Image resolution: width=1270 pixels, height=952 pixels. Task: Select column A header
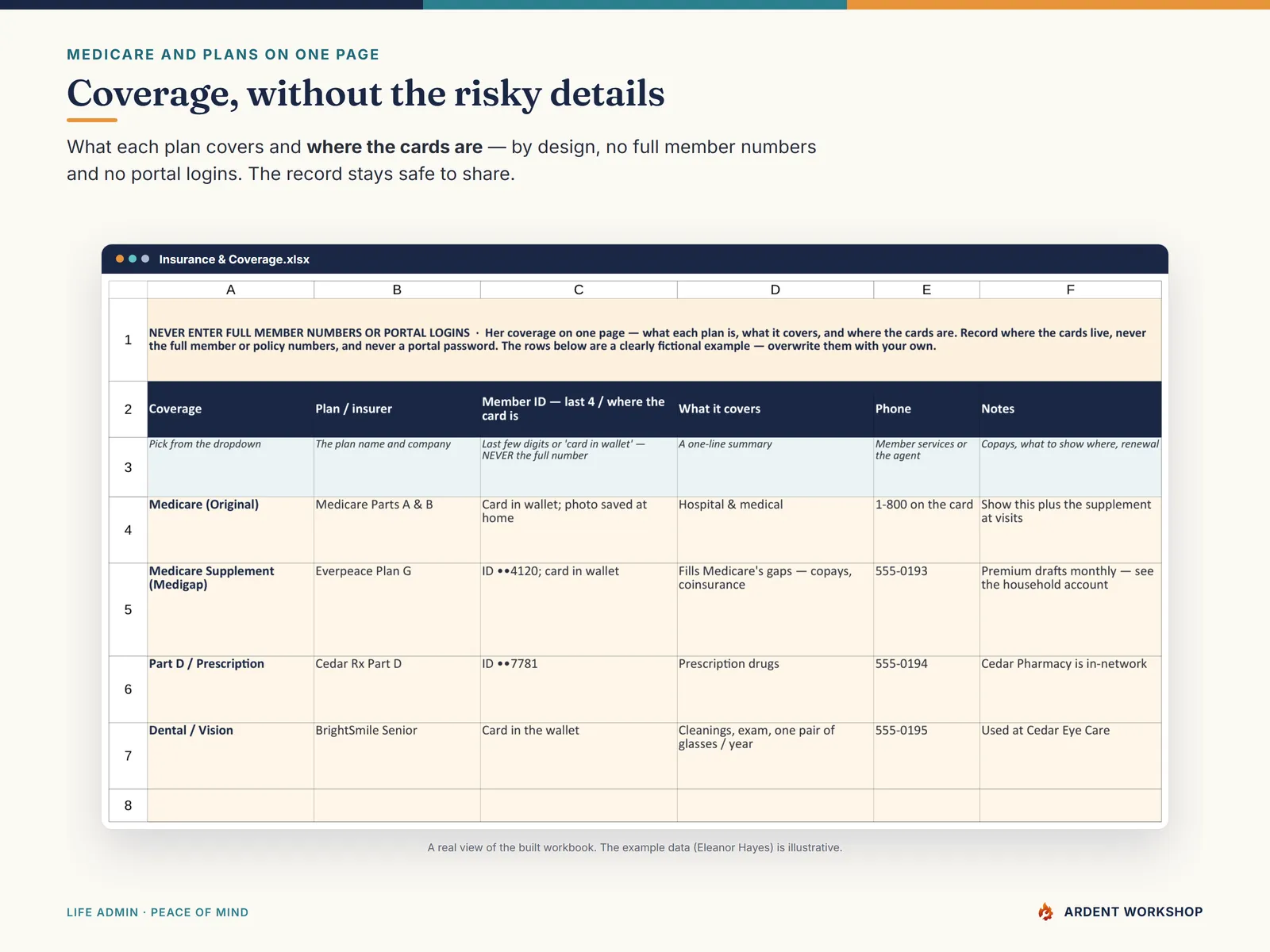pos(231,290)
